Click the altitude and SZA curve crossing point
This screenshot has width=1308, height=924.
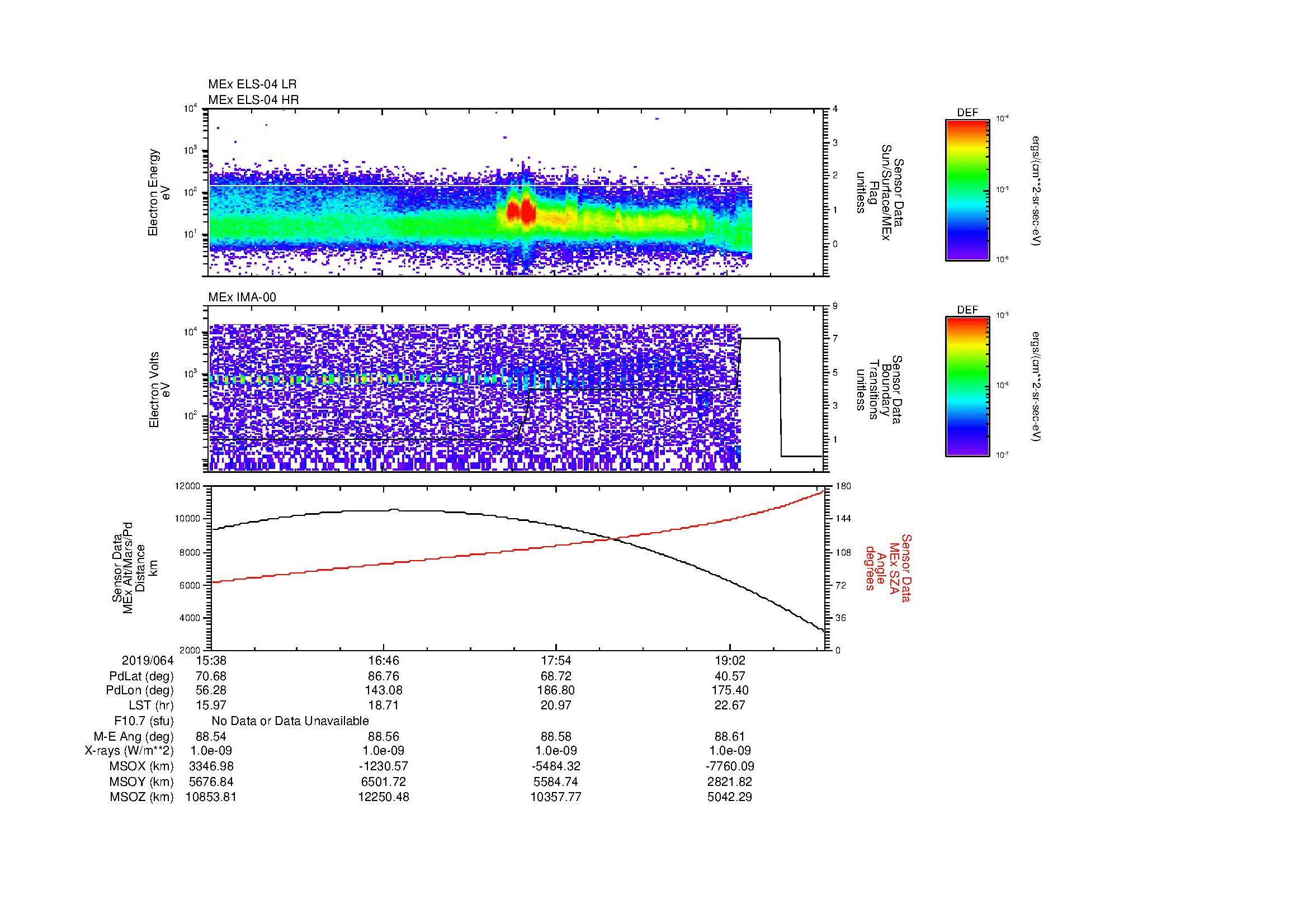pyautogui.click(x=614, y=538)
